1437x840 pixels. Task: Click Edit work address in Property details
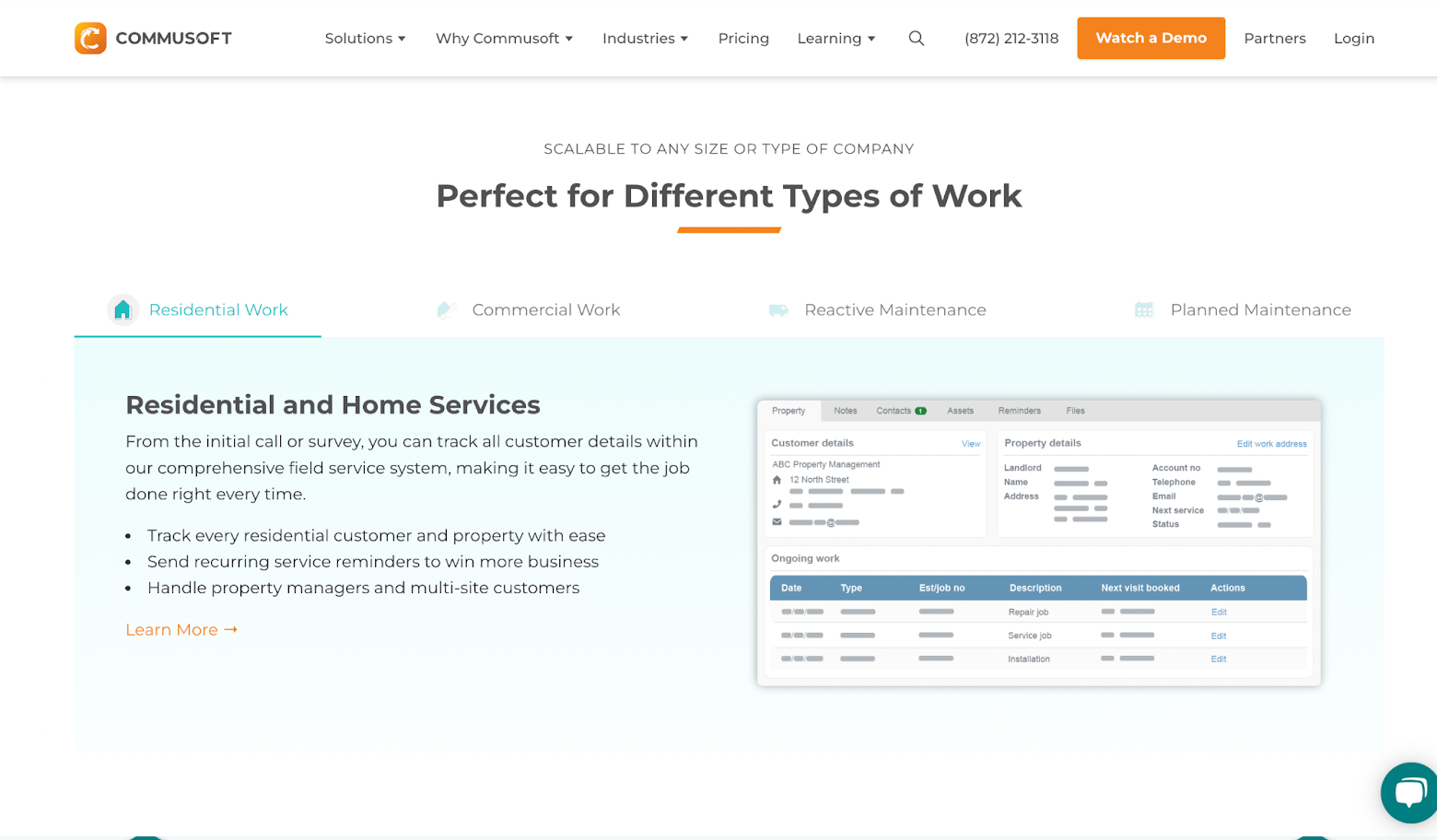click(1272, 443)
